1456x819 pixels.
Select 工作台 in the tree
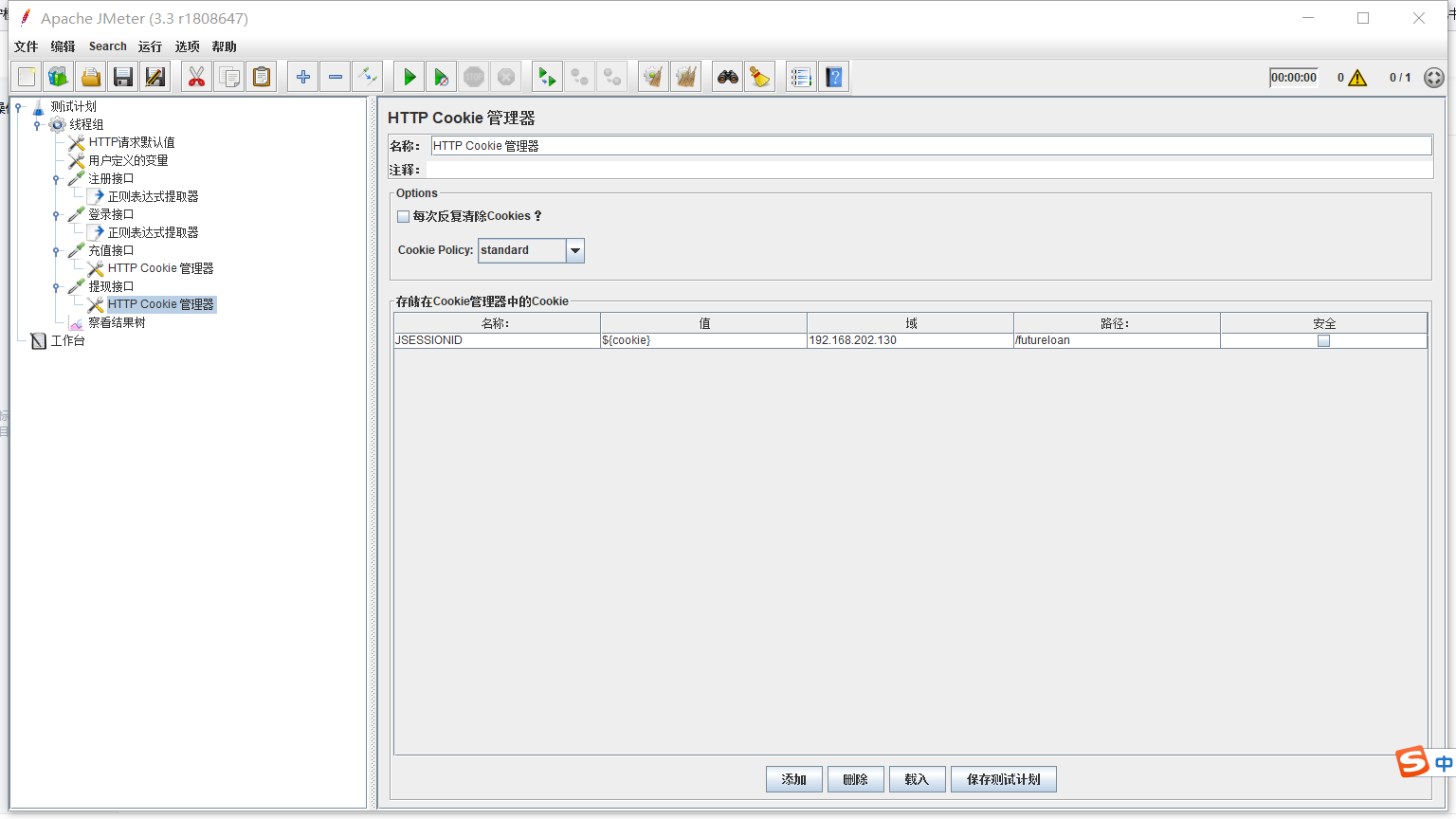point(67,340)
